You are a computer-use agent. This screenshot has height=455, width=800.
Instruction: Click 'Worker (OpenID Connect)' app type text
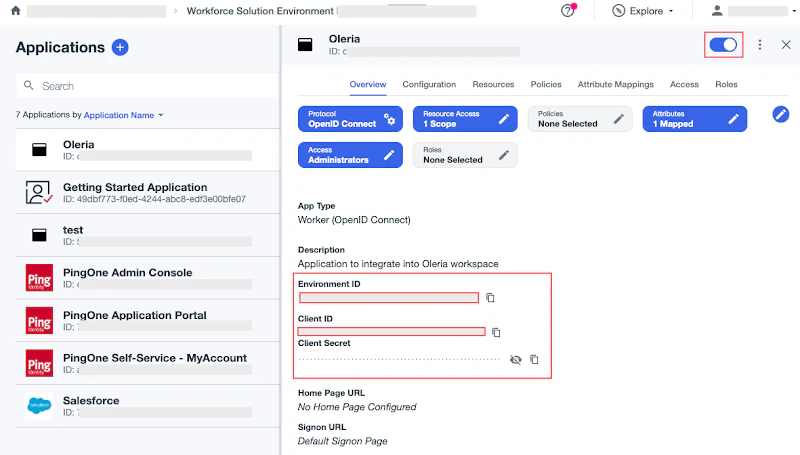(x=354, y=220)
